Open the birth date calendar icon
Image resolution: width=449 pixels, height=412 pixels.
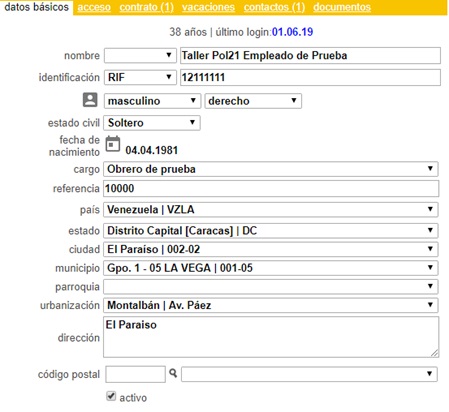pyautogui.click(x=113, y=144)
